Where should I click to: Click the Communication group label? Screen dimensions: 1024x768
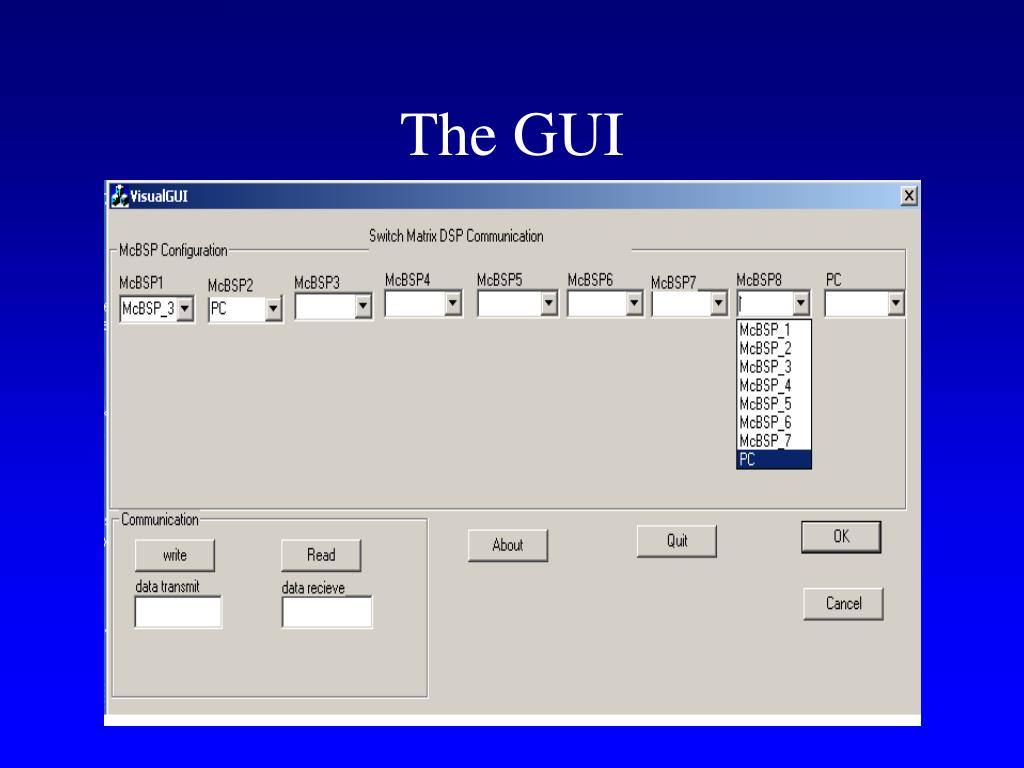[160, 520]
